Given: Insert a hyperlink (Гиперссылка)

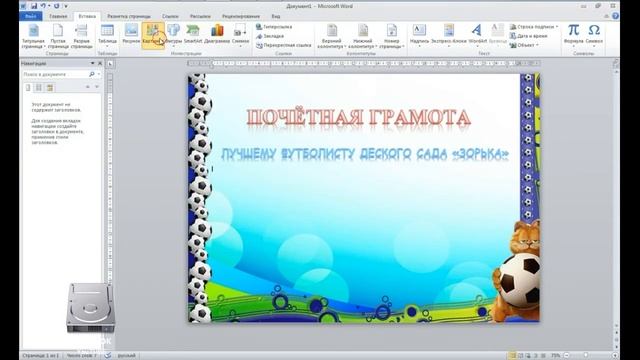Looking at the screenshot, I should (274, 27).
